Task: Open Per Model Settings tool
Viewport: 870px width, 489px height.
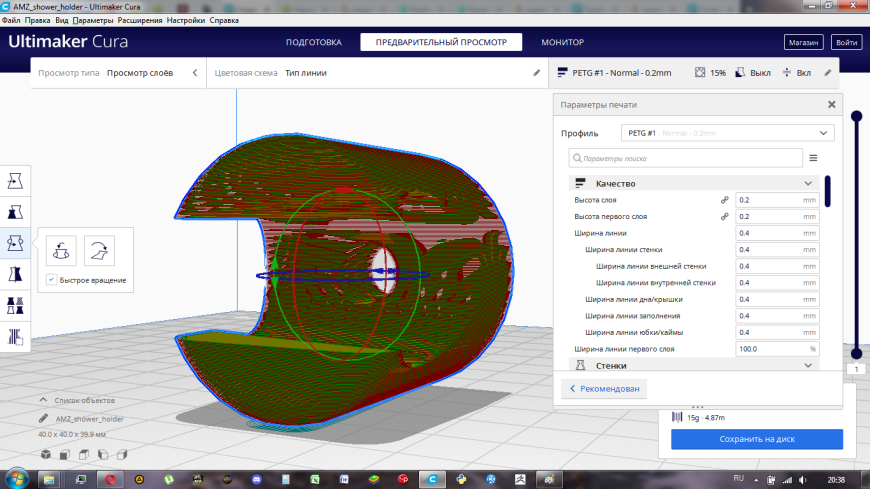Action: [15, 305]
